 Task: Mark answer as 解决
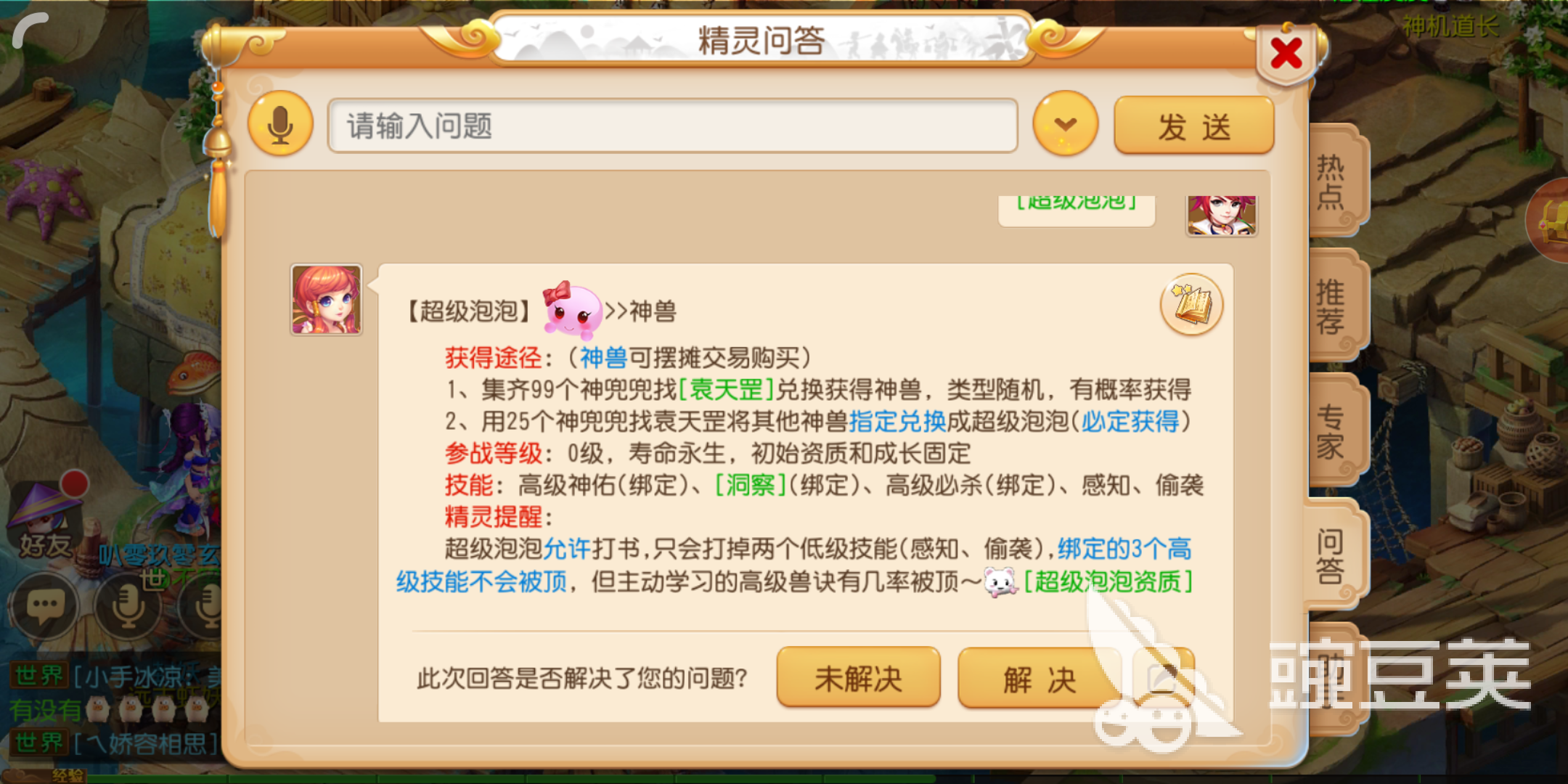(x=1040, y=678)
